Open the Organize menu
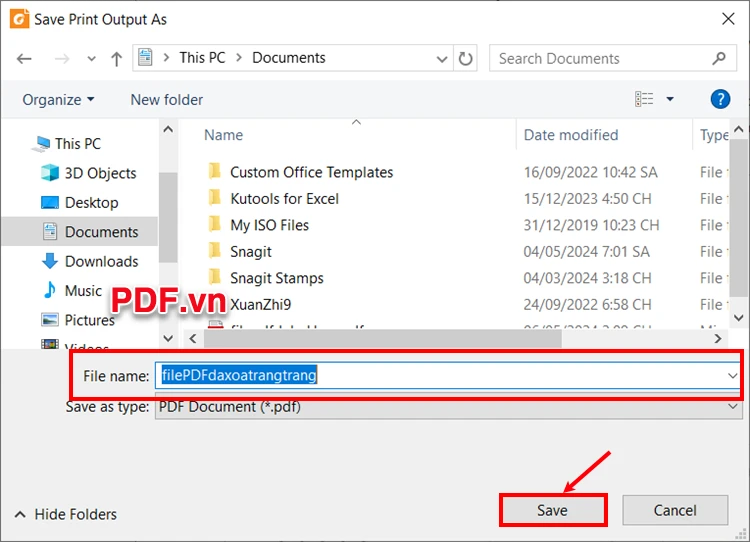Image resolution: width=750 pixels, height=542 pixels. 58,100
